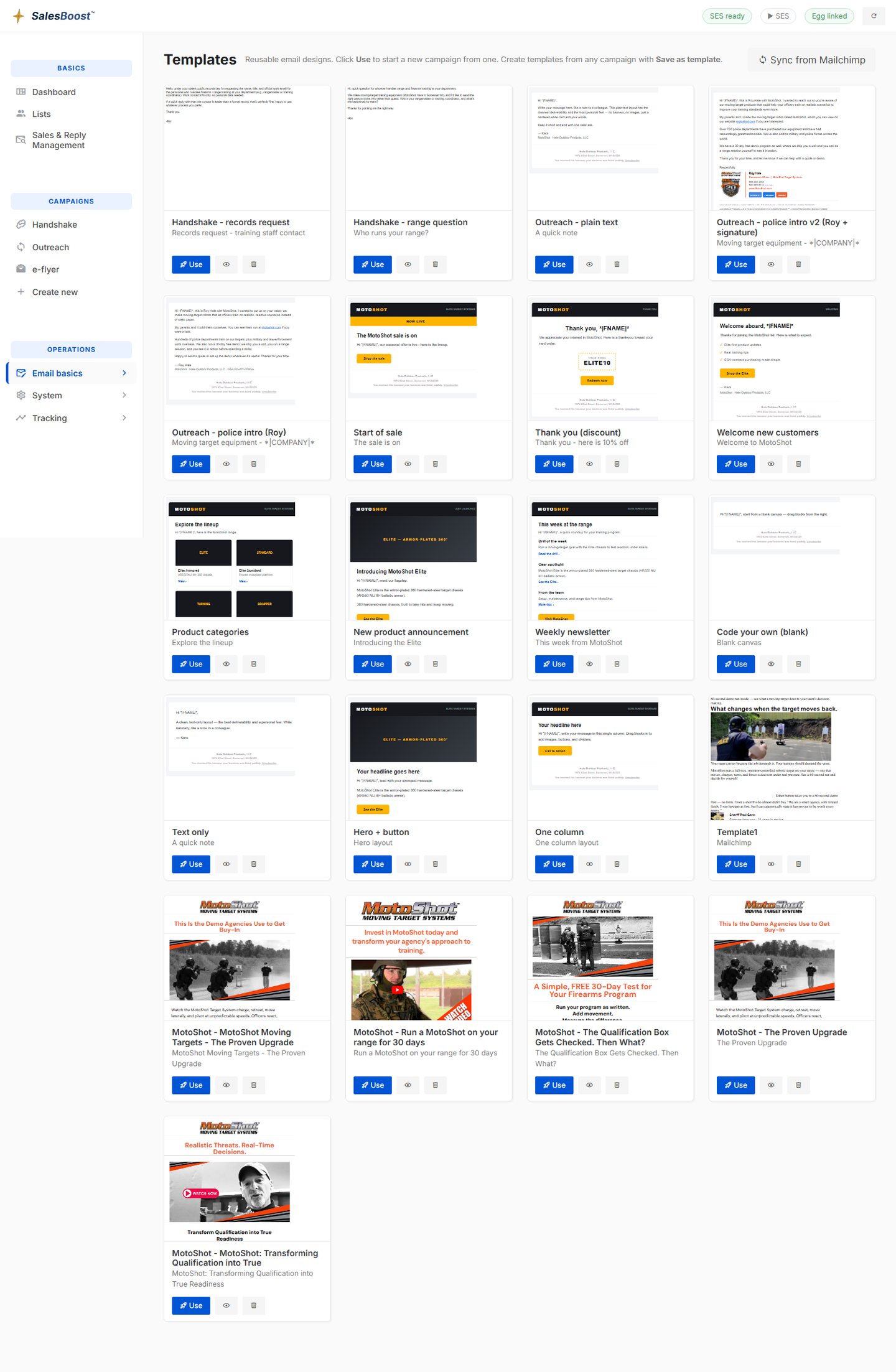Preview the Handshake - records request template

coord(226,264)
